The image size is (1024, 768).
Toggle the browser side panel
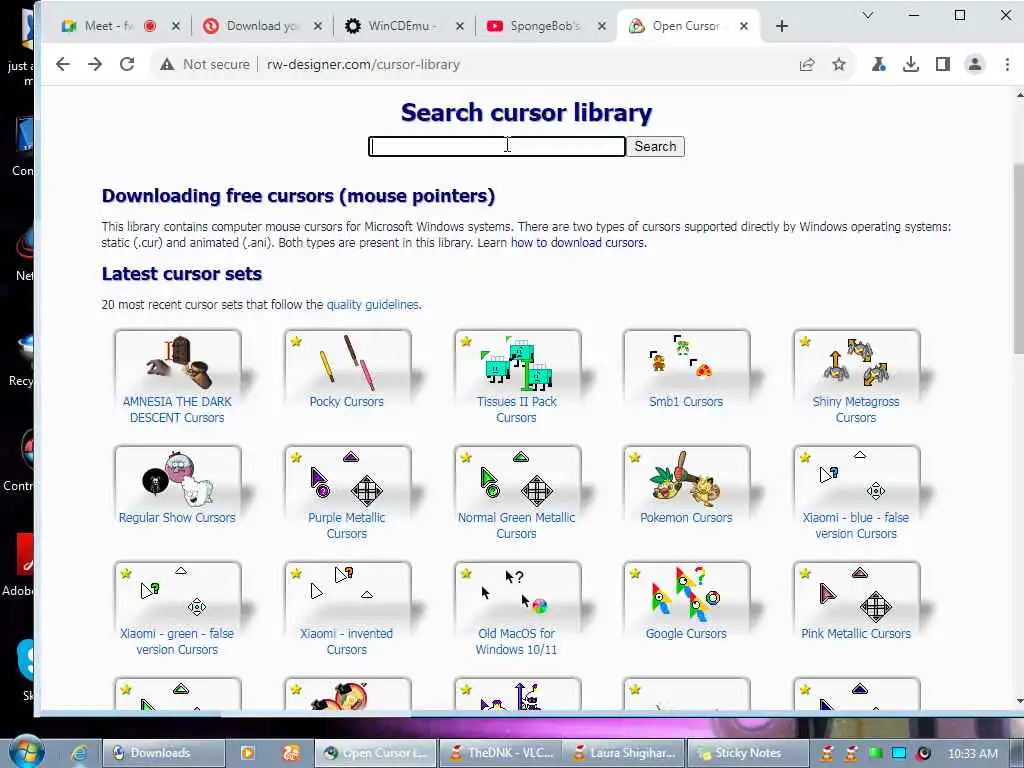942,64
